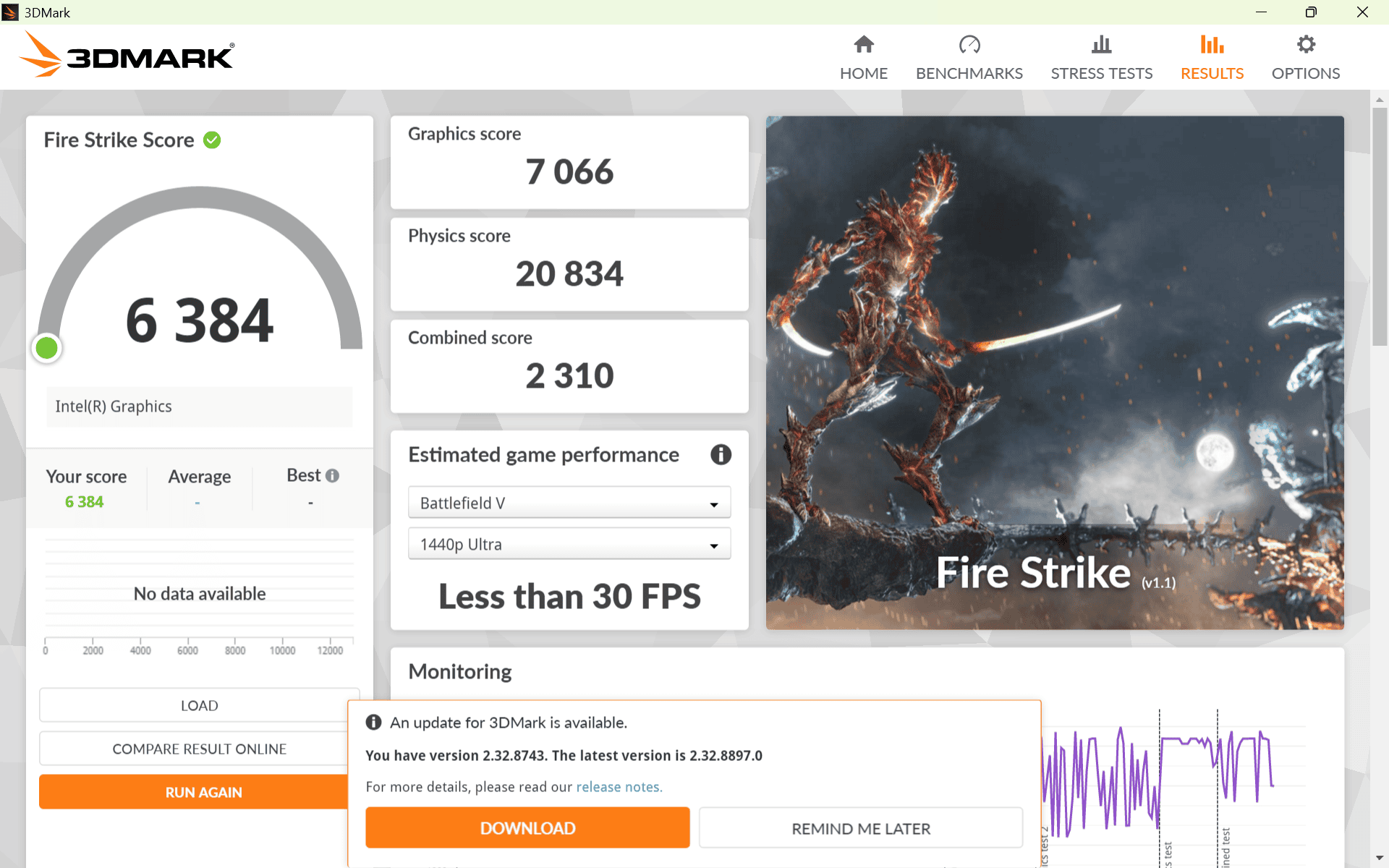Click the Average column heading

[x=200, y=477]
